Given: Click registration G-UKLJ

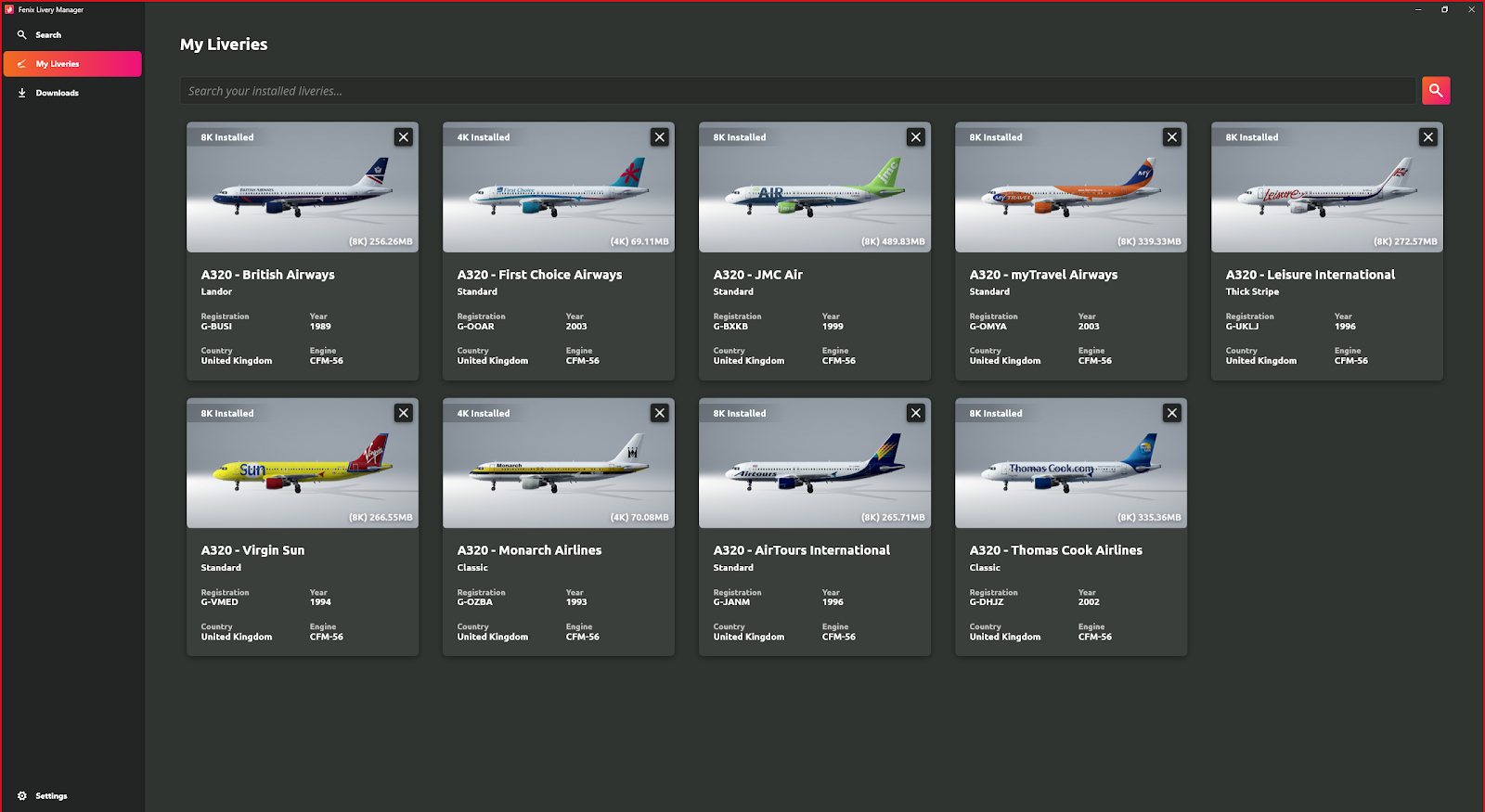Looking at the screenshot, I should point(1243,327).
